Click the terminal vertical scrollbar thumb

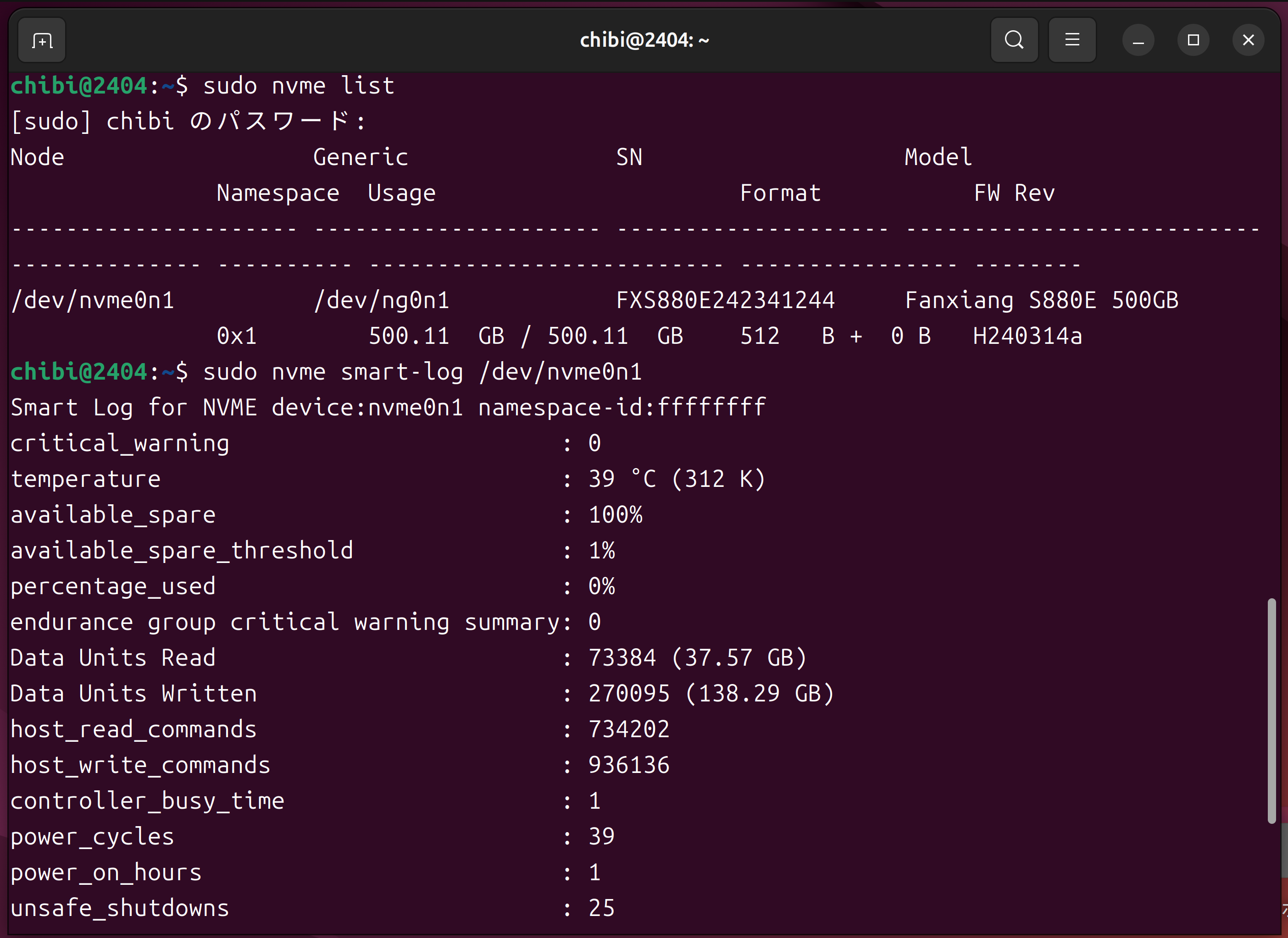1271,710
